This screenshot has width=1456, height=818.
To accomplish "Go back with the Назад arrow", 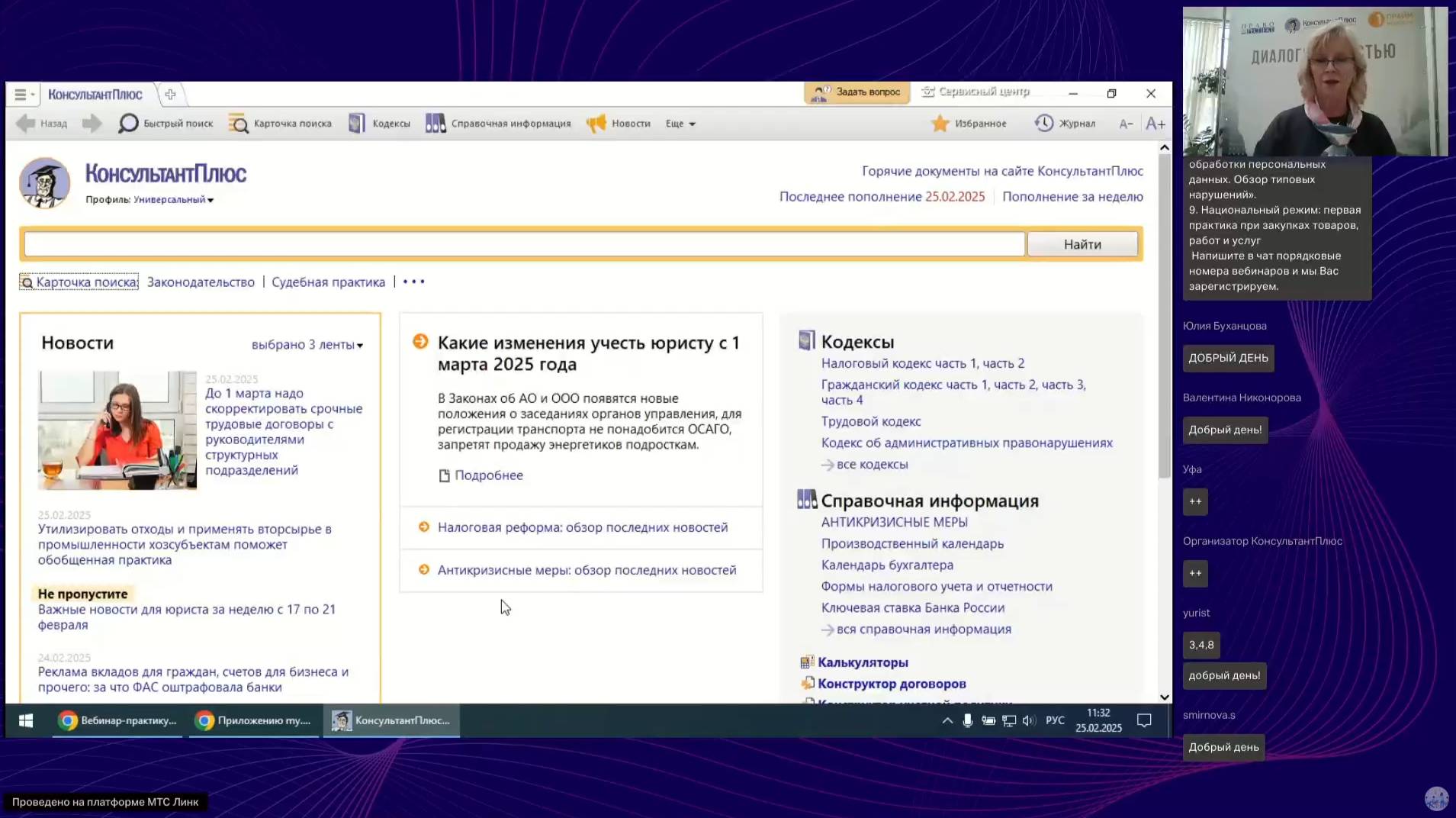I will click(x=41, y=124).
